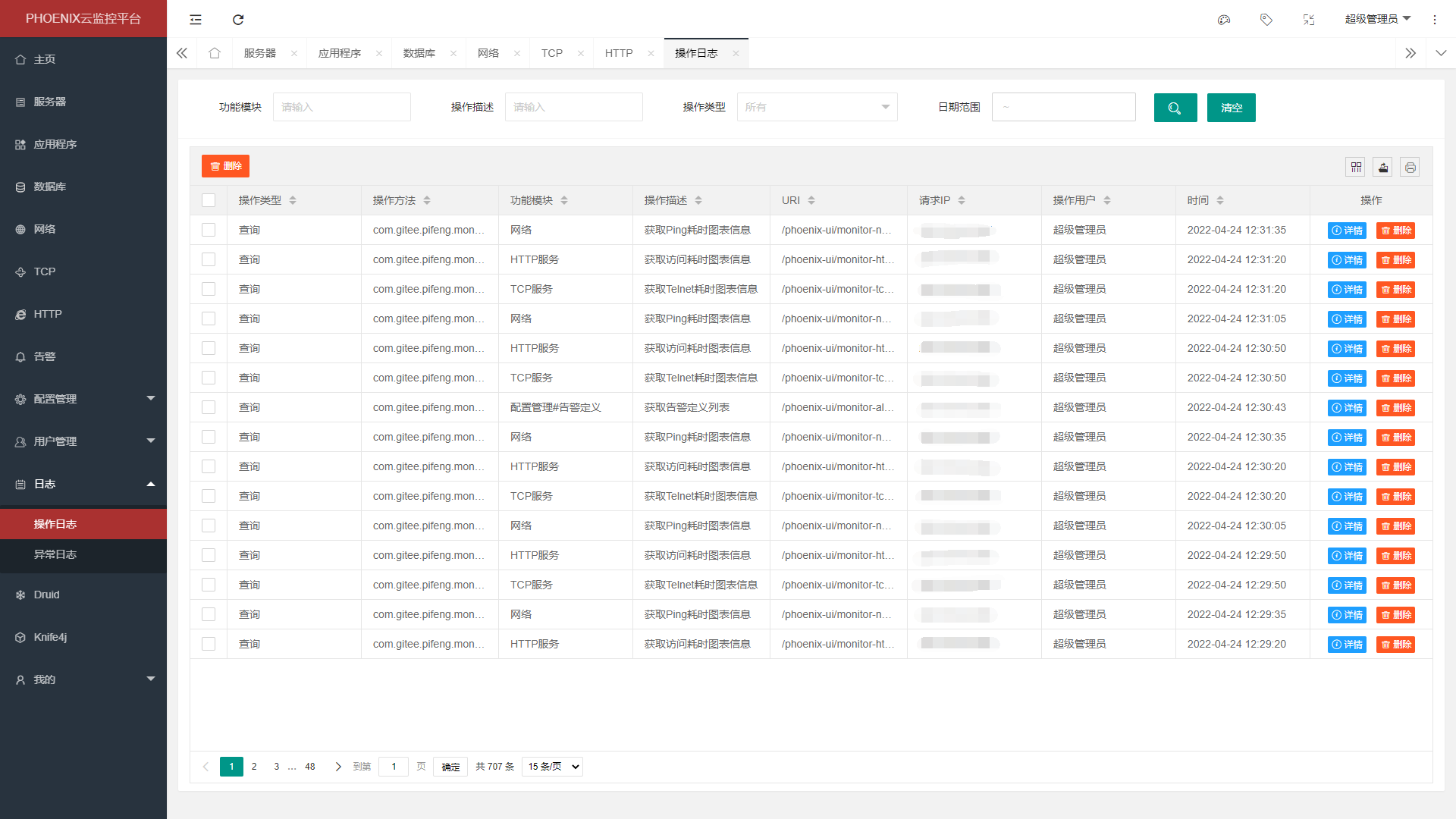1456x819 pixels.
Task: Open the 15条/页 page size selector
Action: 552,767
